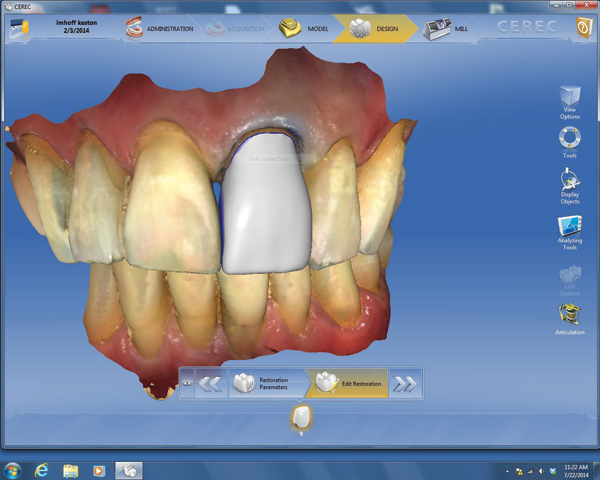Open Internet Explorer from the taskbar
600x480 pixels.
coord(42,469)
